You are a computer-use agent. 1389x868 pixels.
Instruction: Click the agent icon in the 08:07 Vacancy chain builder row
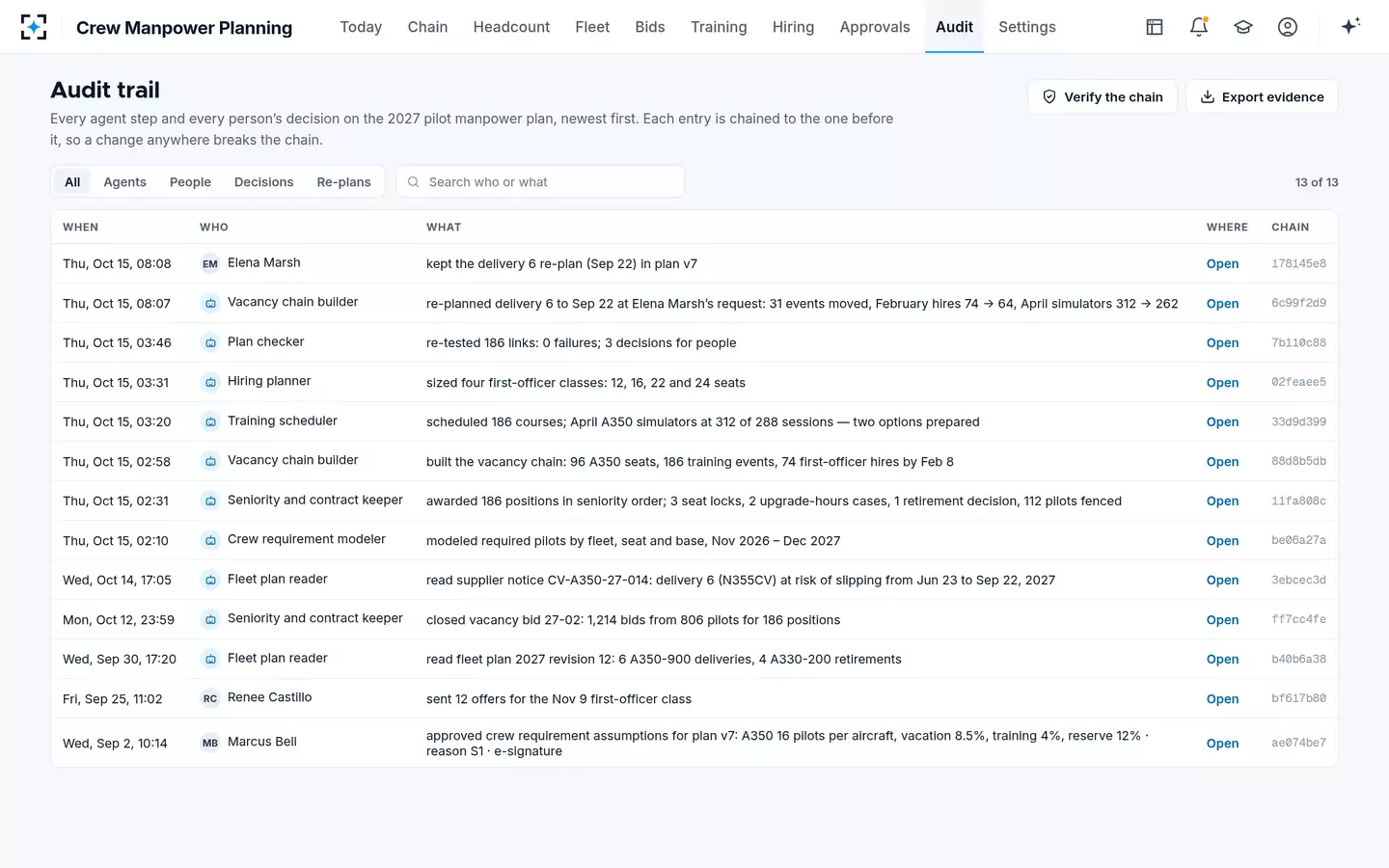coord(210,303)
